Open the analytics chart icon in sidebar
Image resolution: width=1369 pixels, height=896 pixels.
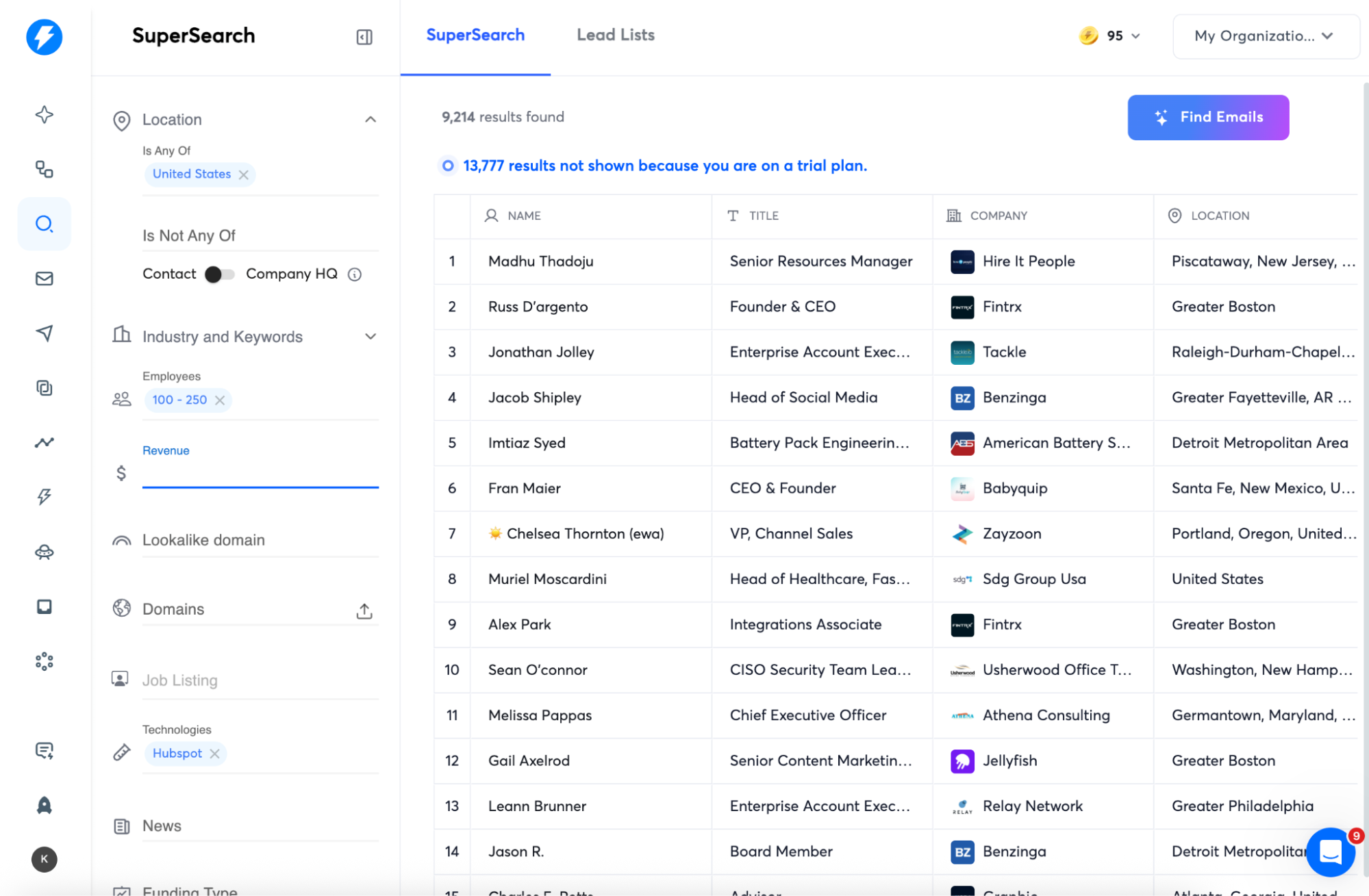coord(44,443)
